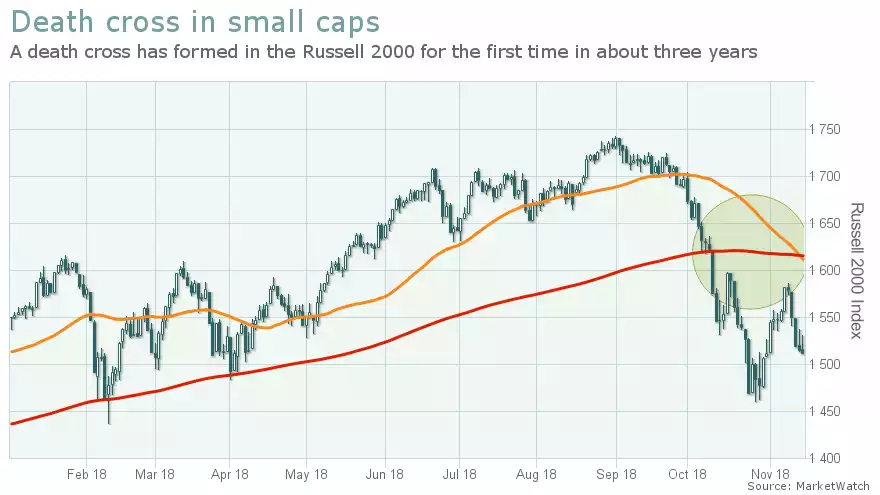Select the Jun 18 axis label

[384, 474]
